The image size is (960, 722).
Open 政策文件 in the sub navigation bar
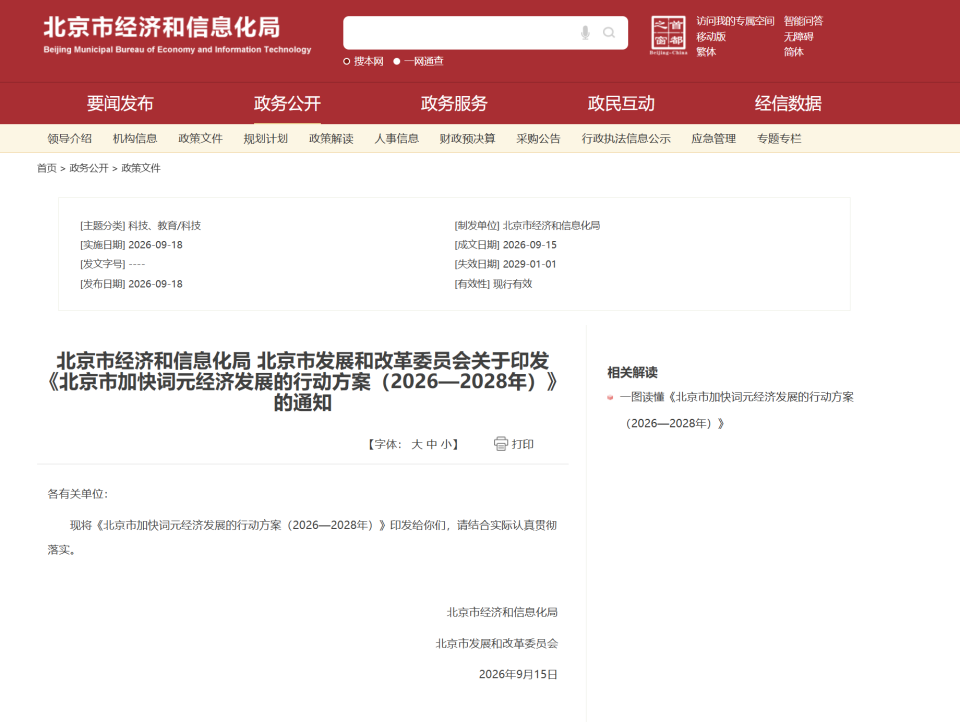pyautogui.click(x=200, y=138)
